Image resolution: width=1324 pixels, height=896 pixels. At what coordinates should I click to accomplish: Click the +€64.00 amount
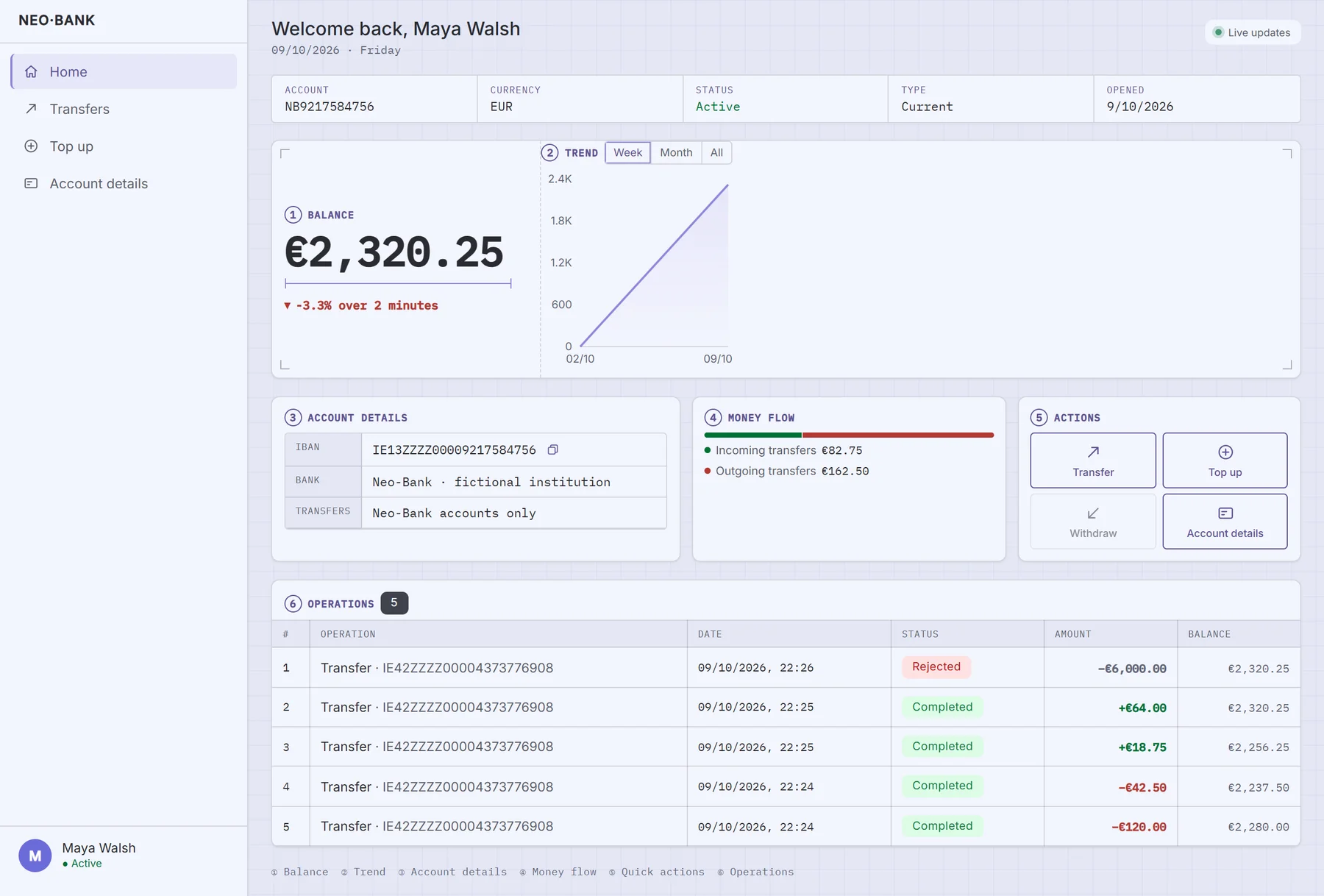(1142, 708)
